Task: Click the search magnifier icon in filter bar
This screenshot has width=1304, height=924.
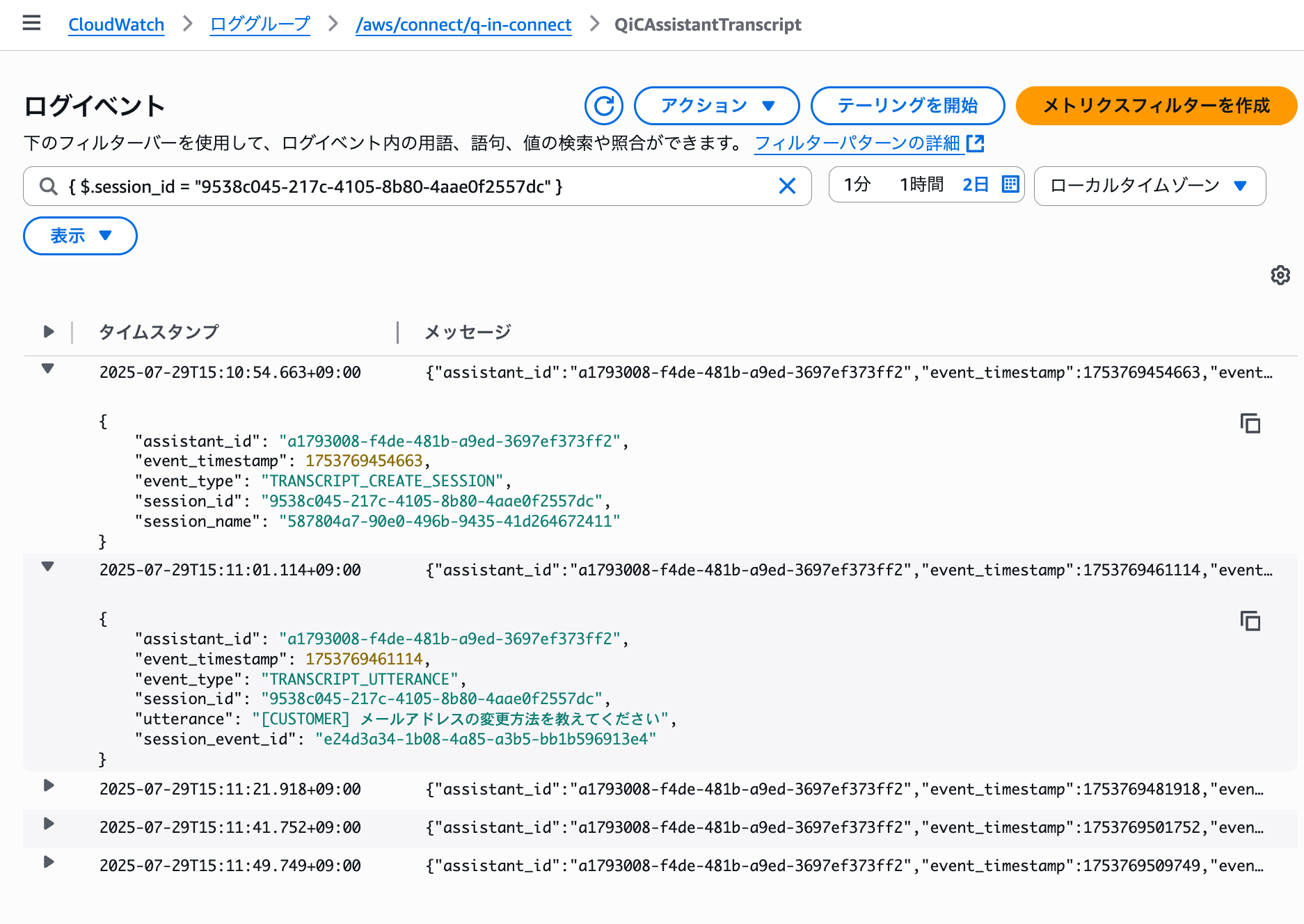Action: pos(48,186)
